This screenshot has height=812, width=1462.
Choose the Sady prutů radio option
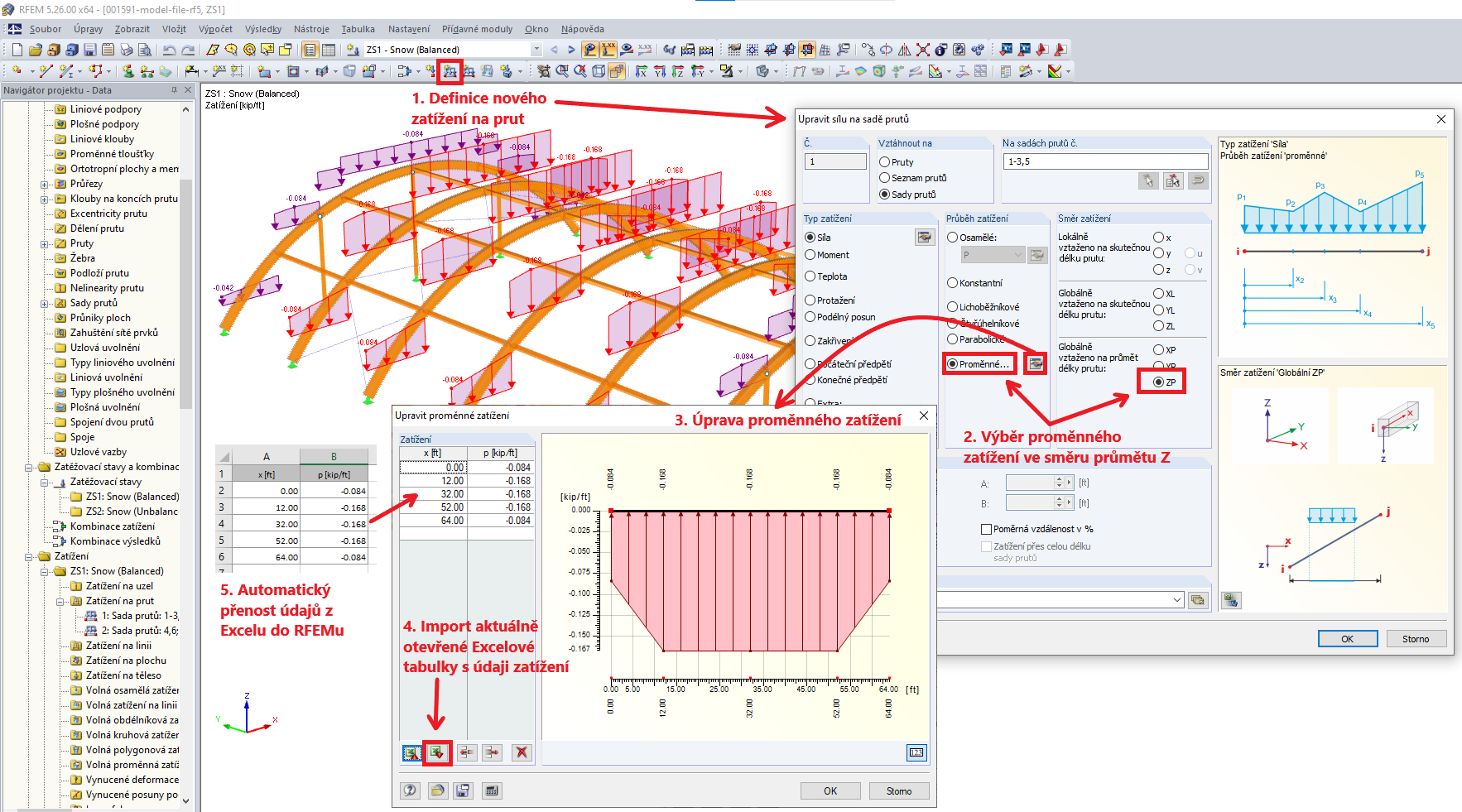coord(884,195)
